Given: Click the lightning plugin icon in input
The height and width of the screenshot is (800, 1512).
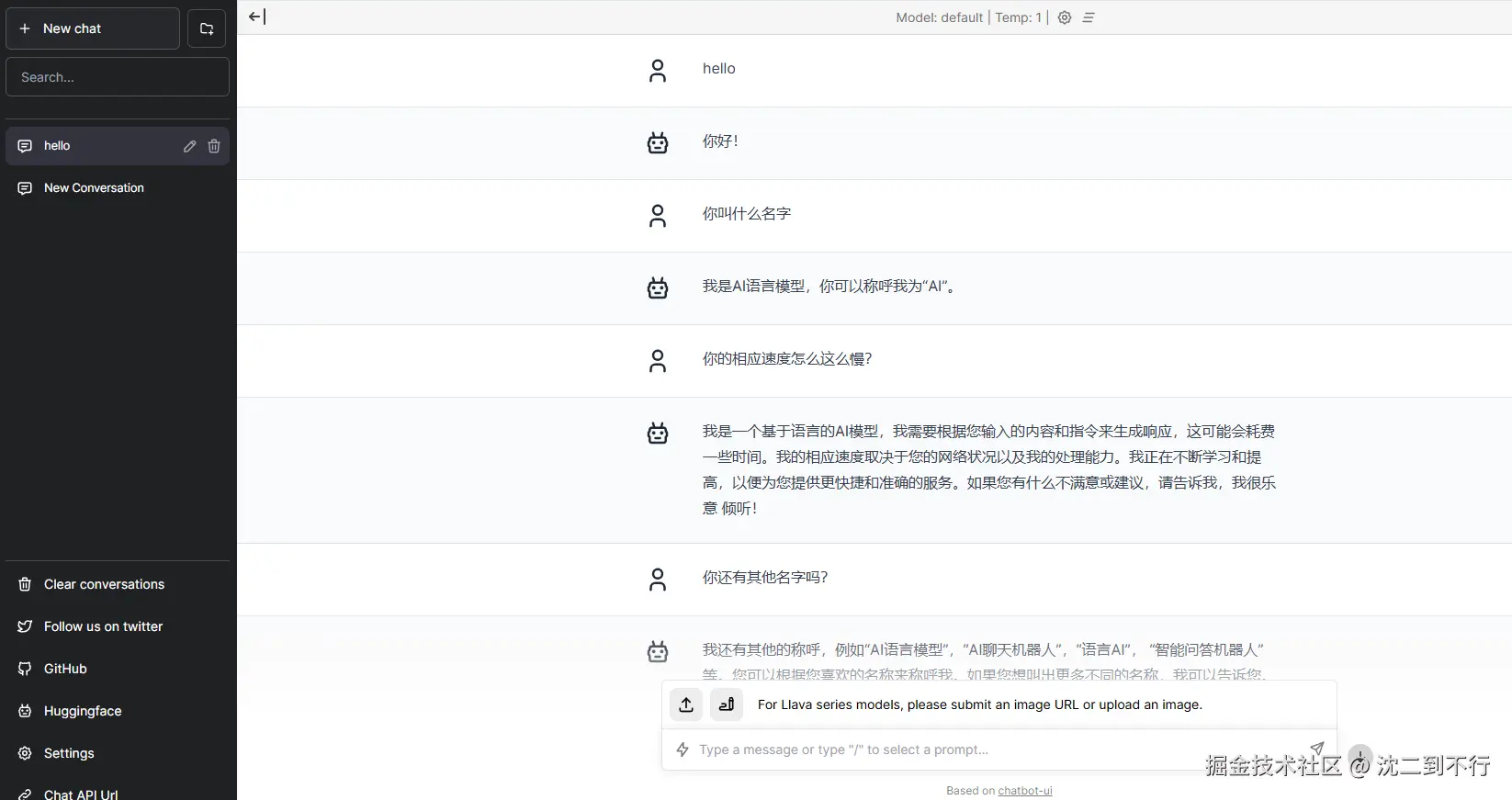Looking at the screenshot, I should coord(683,749).
